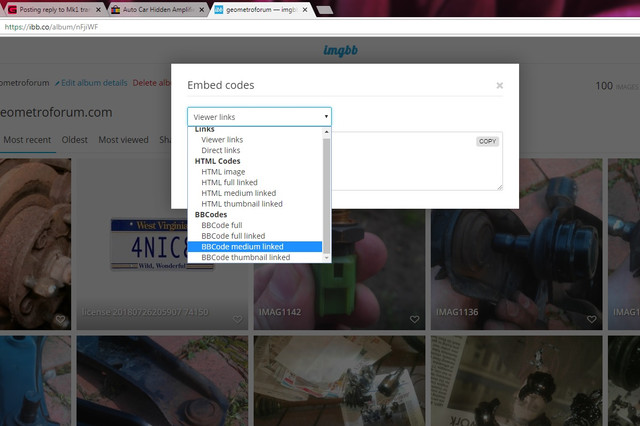
Task: Open the rusty brake hub thumbnail
Action: pyautogui.click(x=36, y=244)
